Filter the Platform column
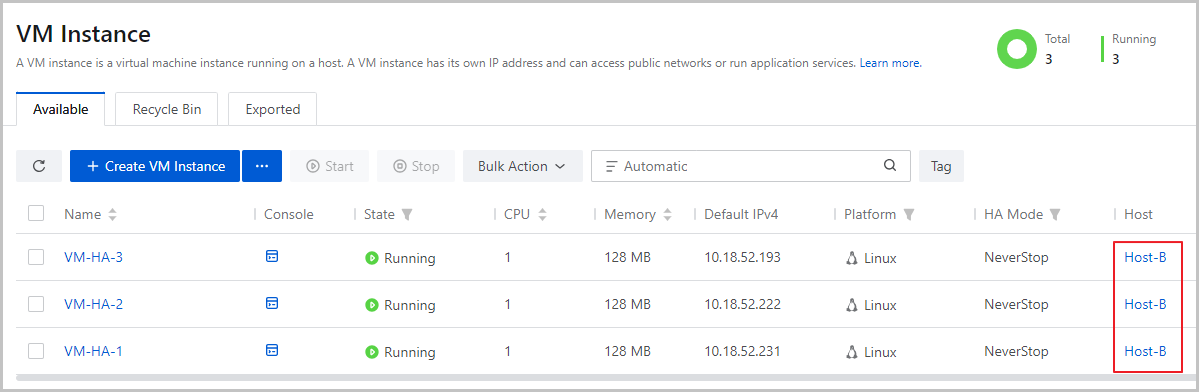 (x=908, y=215)
